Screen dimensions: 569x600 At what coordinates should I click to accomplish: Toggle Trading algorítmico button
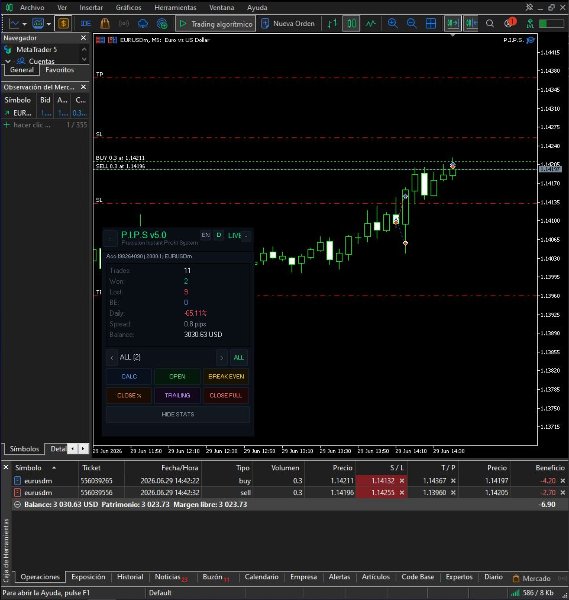pos(215,24)
